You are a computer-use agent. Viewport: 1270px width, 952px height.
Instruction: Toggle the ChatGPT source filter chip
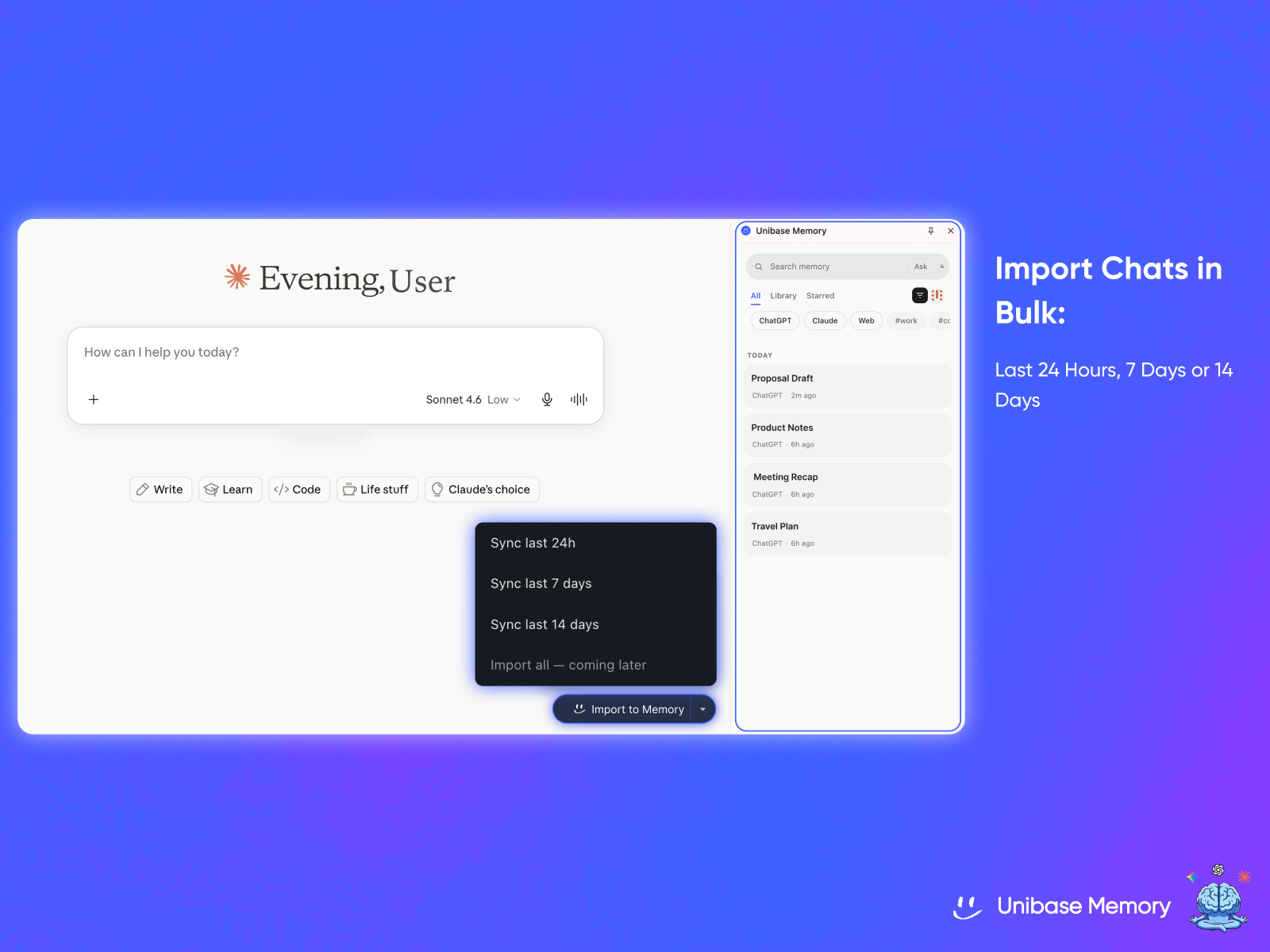(x=775, y=321)
